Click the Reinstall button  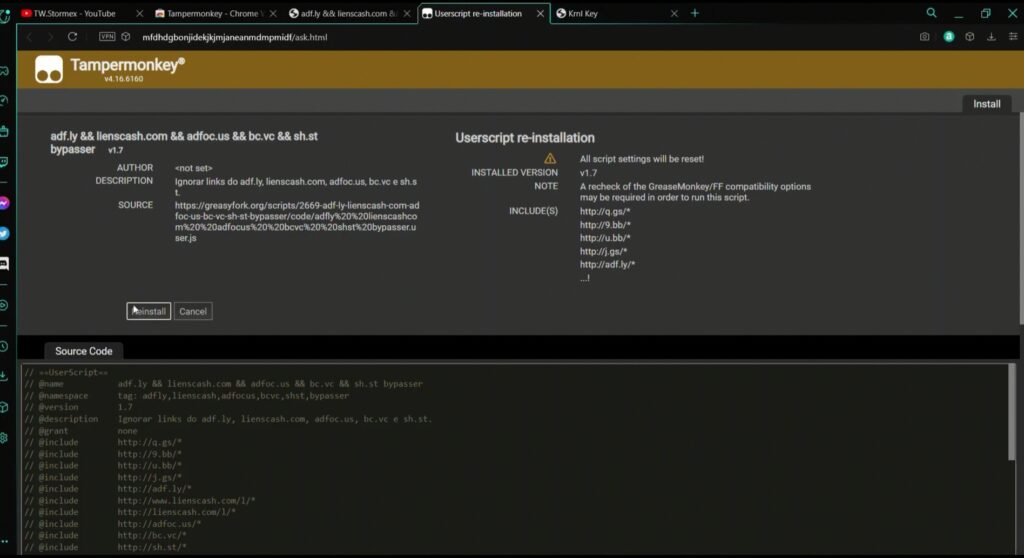148,311
